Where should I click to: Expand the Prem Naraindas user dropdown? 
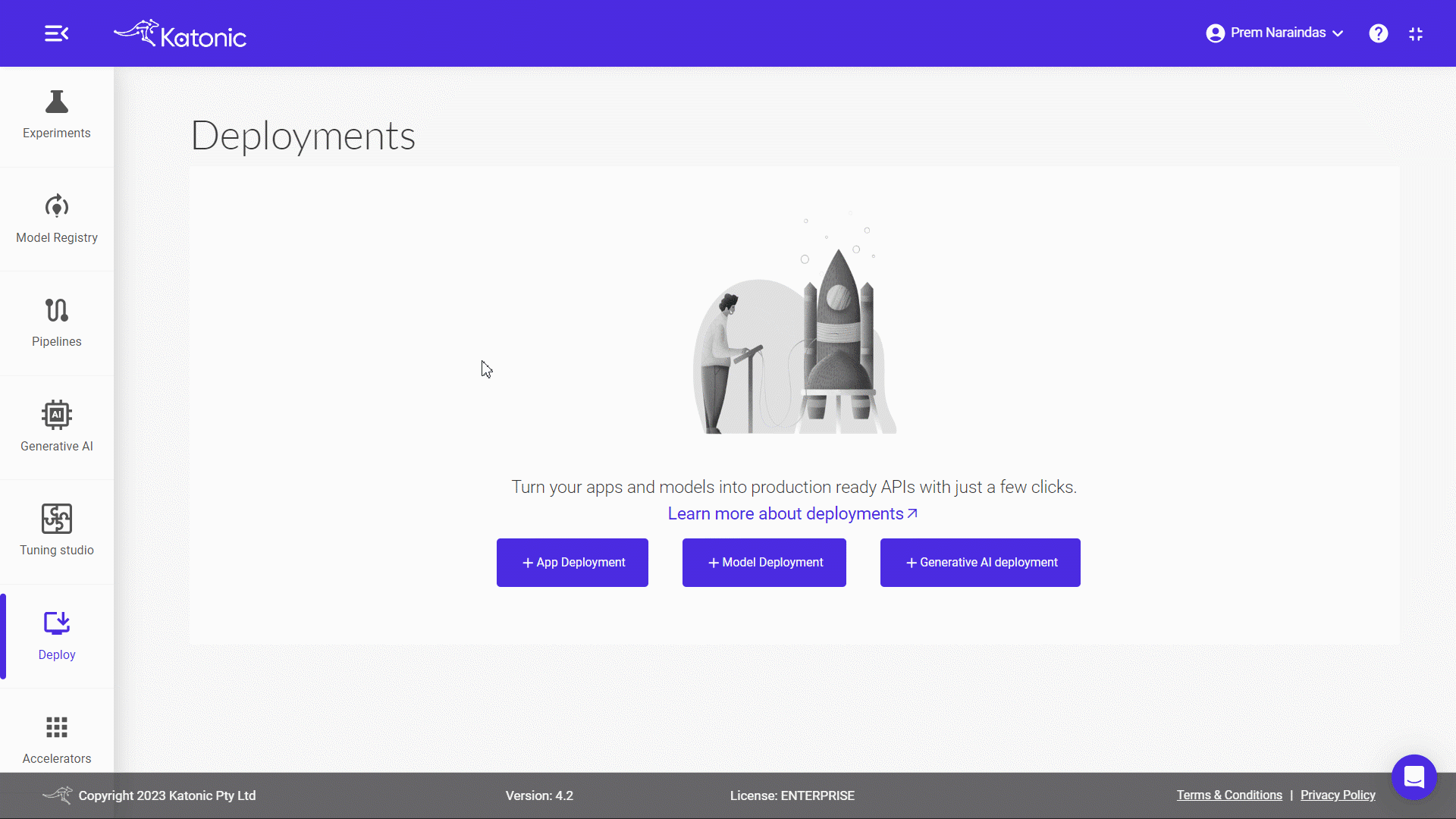(x=1338, y=33)
